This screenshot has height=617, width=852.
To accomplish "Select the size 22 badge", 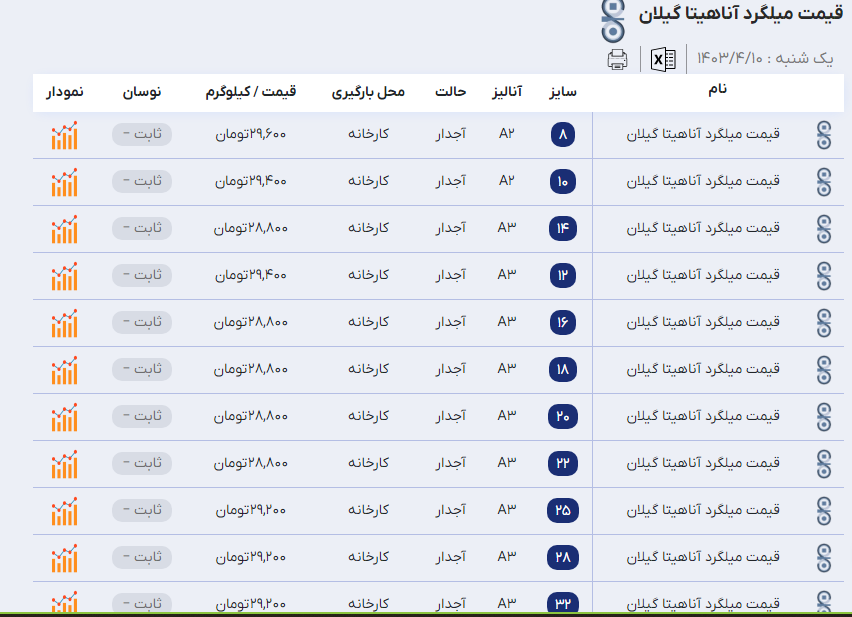I will [x=563, y=463].
